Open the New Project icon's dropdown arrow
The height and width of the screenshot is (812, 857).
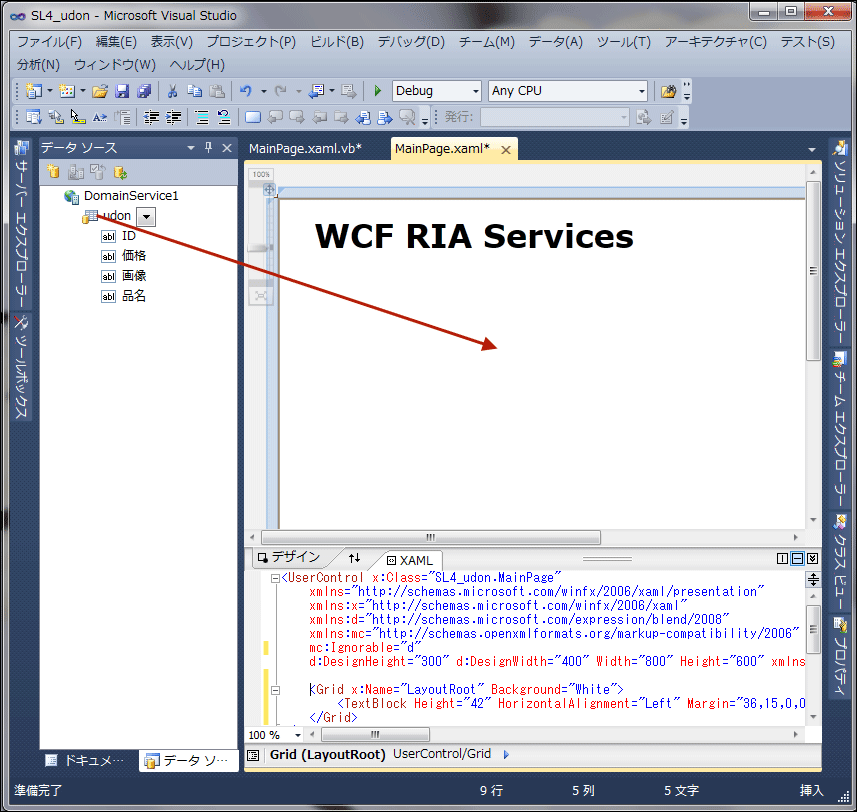pyautogui.click(x=50, y=91)
